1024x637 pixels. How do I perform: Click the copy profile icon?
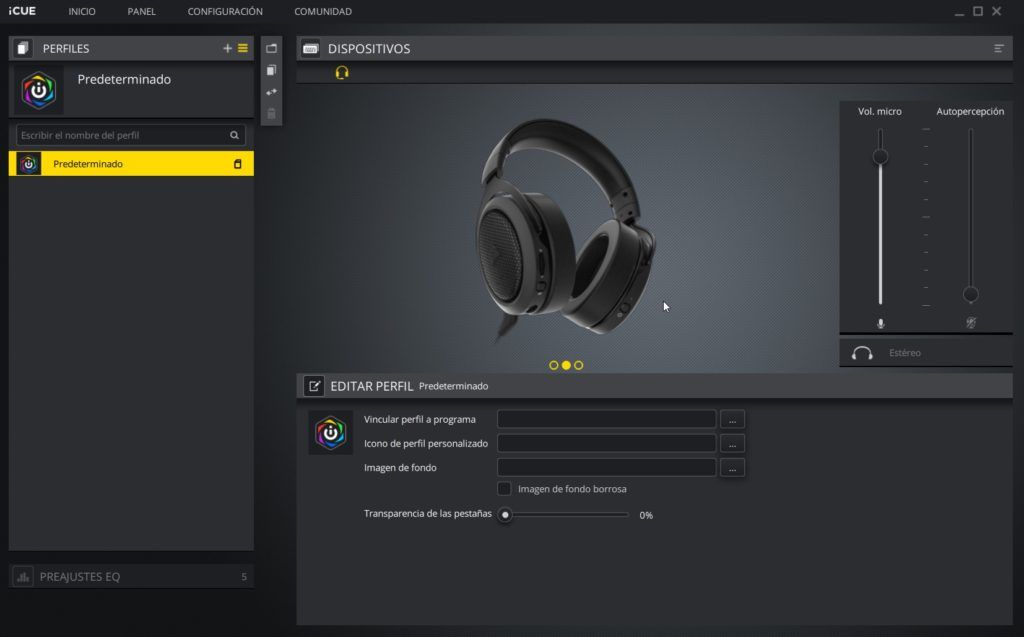click(272, 70)
